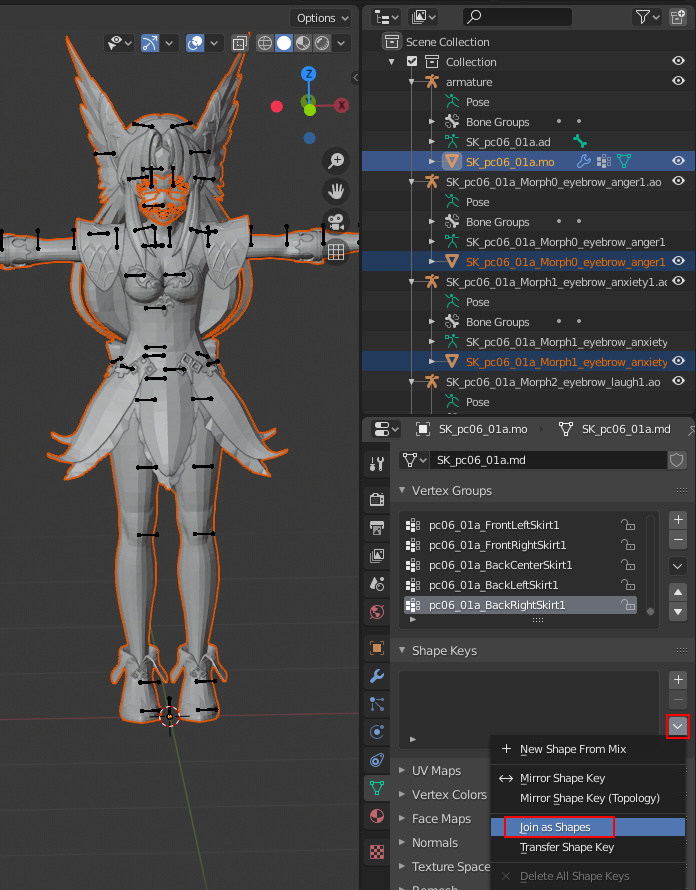Screen dimensions: 696x890
Task: Click the zoom magnifier viewport icon
Action: click(336, 161)
